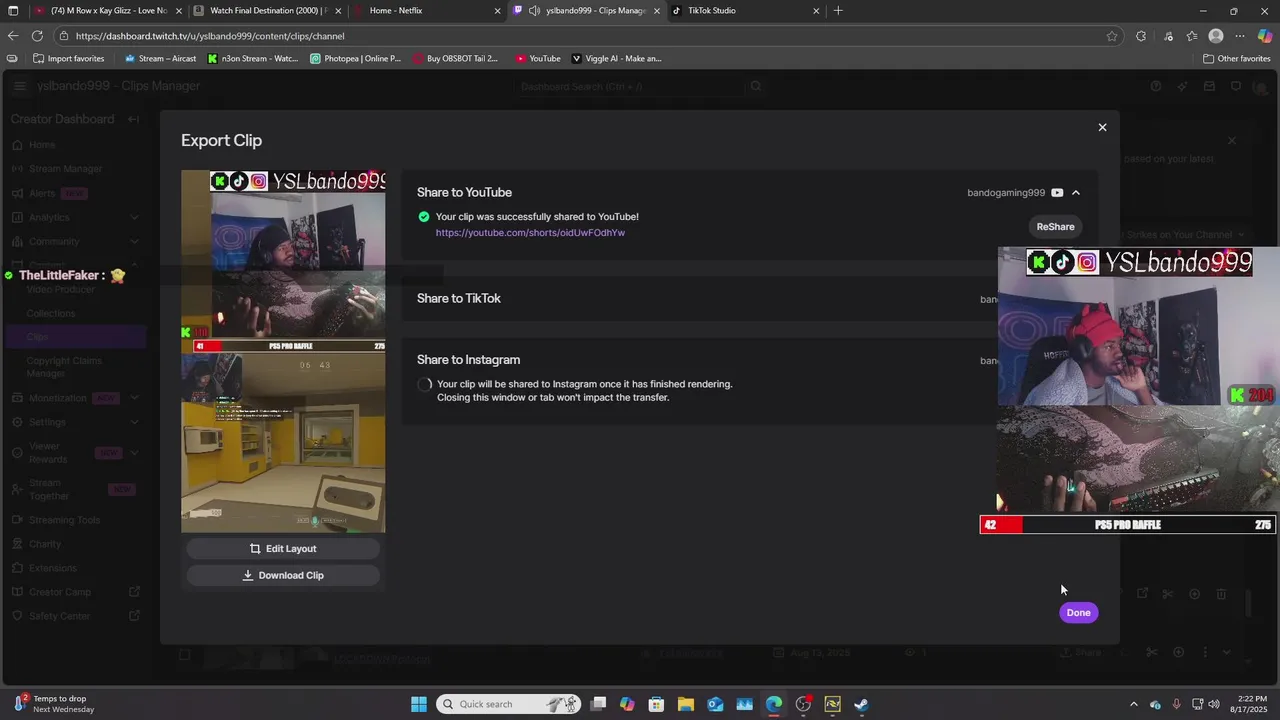Click the purple Done button
The image size is (1280, 720).
1078,613
